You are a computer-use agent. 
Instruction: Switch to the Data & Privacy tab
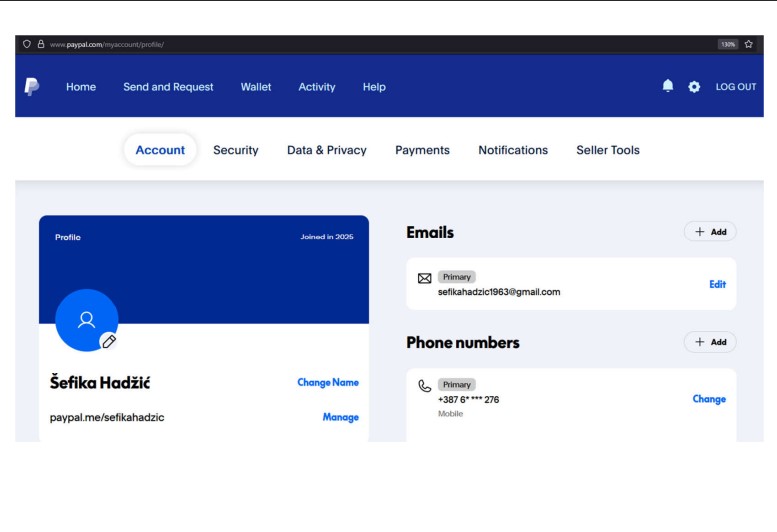pos(327,150)
